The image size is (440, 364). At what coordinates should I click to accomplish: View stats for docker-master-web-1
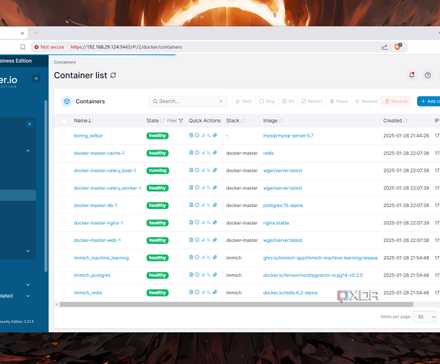tap(203, 240)
